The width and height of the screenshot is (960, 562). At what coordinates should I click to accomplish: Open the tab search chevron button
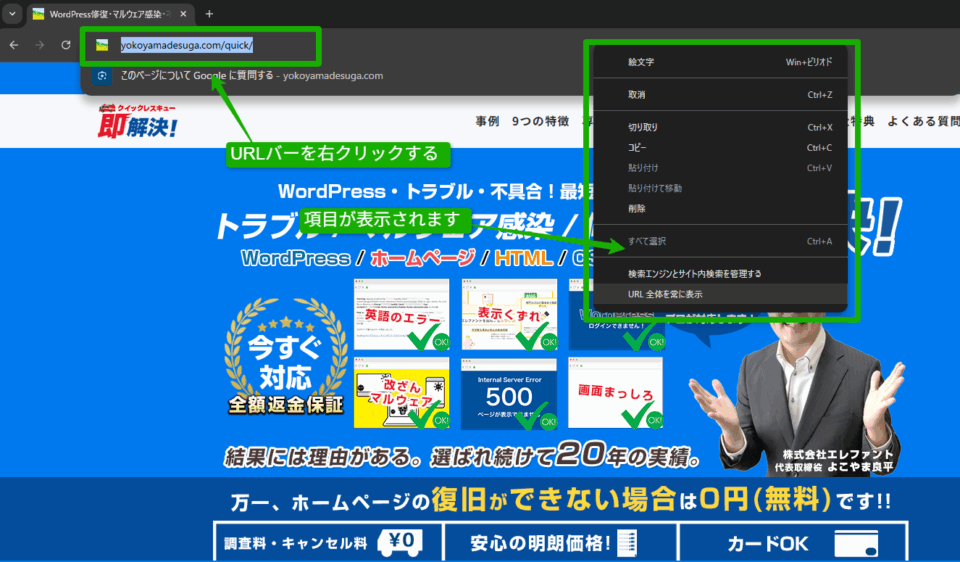(12, 13)
